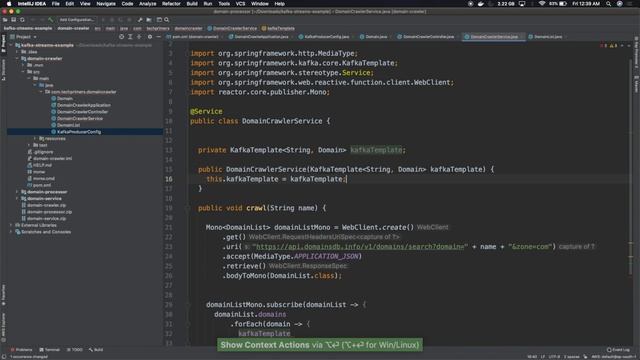Switch to DomainCrawlerApplication.java editor tab
Screen dimensions: 640x360
(261, 37)
